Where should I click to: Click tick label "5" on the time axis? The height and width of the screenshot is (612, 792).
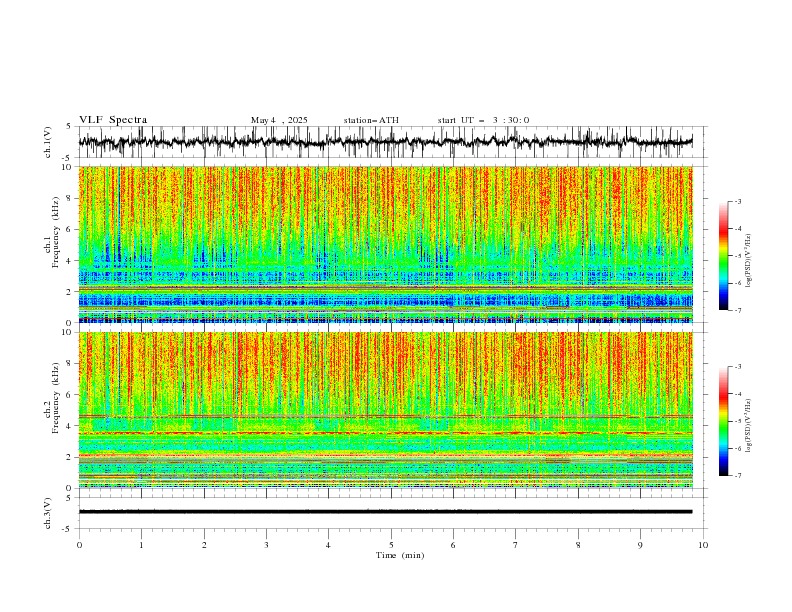(x=391, y=545)
